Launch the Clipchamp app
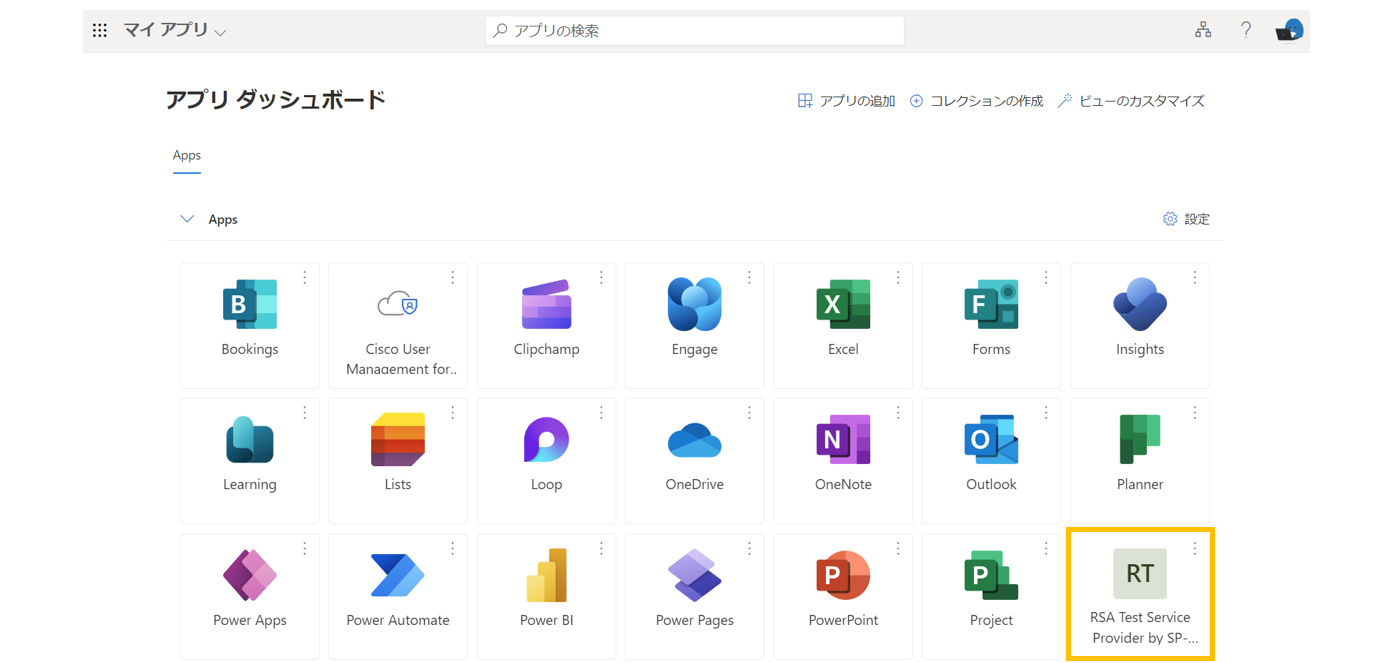Screen dimensions: 1390x663 [x=546, y=325]
